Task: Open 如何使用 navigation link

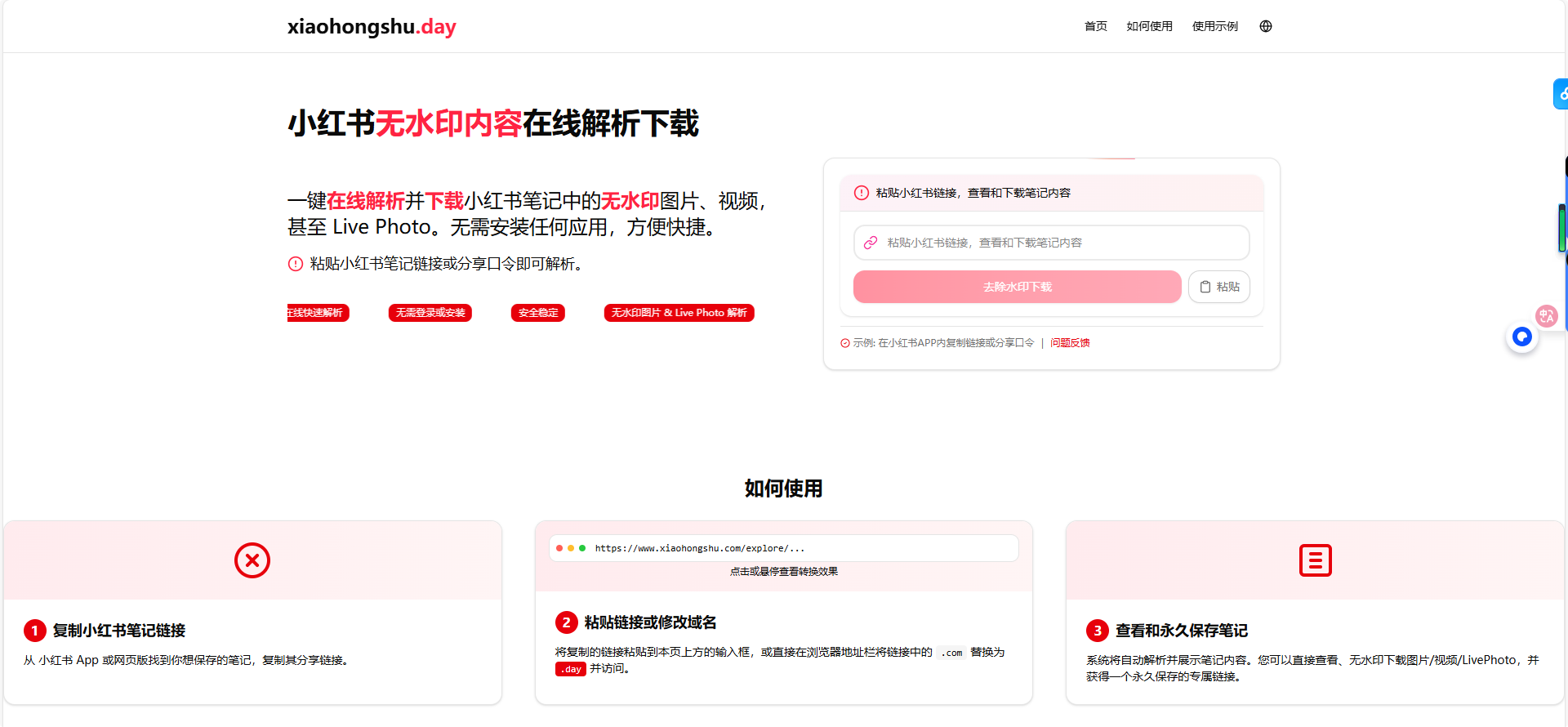Action: tap(1149, 26)
